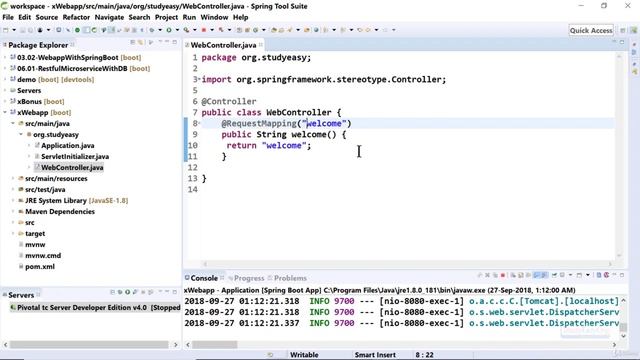The height and width of the screenshot is (360, 640).
Task: Click the Package Explorer horizontal scrollbar
Action: pyautogui.click(x=89, y=344)
